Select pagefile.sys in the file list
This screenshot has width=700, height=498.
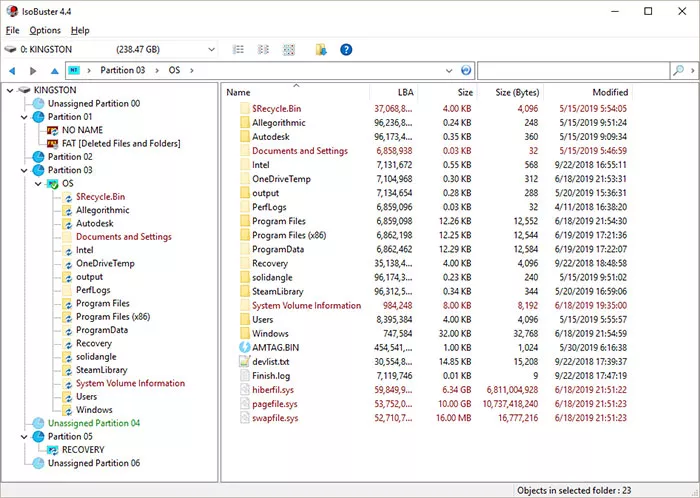click(x=275, y=404)
